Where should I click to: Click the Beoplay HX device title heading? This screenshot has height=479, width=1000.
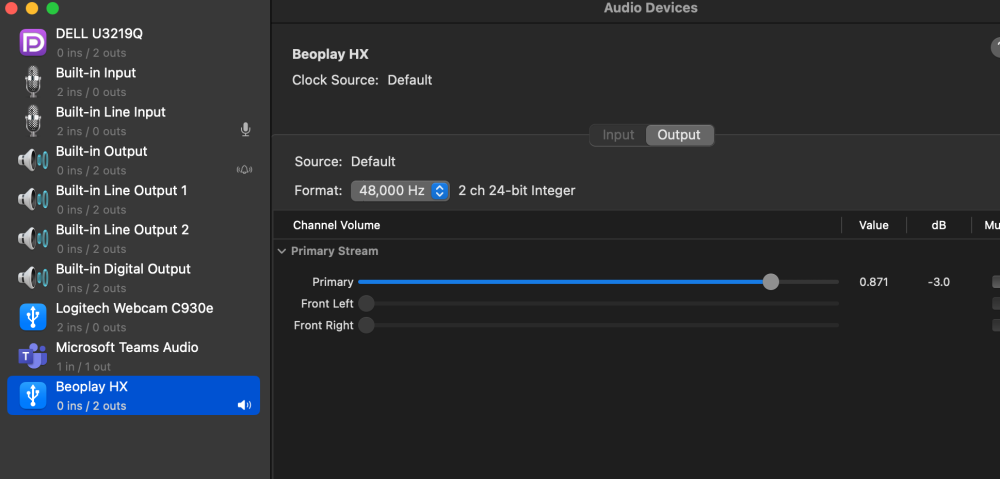tap(330, 55)
